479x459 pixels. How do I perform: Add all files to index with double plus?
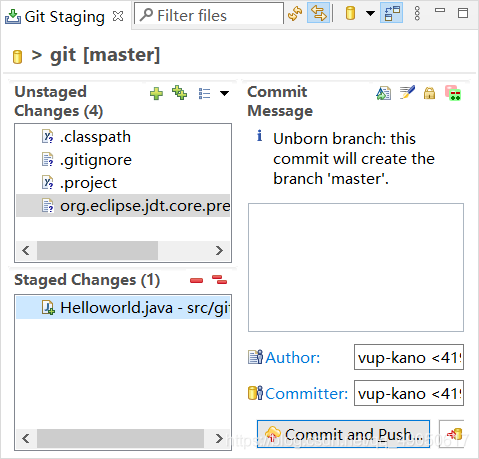point(180,93)
